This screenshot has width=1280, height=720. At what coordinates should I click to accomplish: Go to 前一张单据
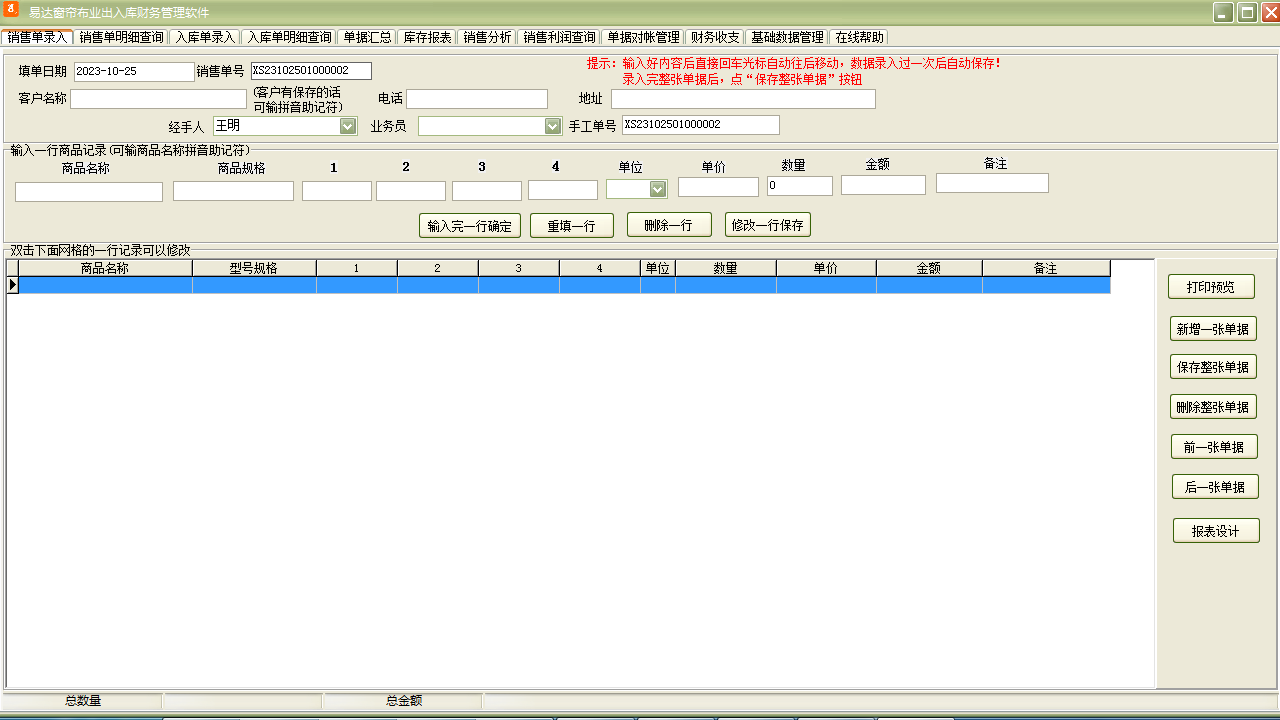(x=1214, y=447)
